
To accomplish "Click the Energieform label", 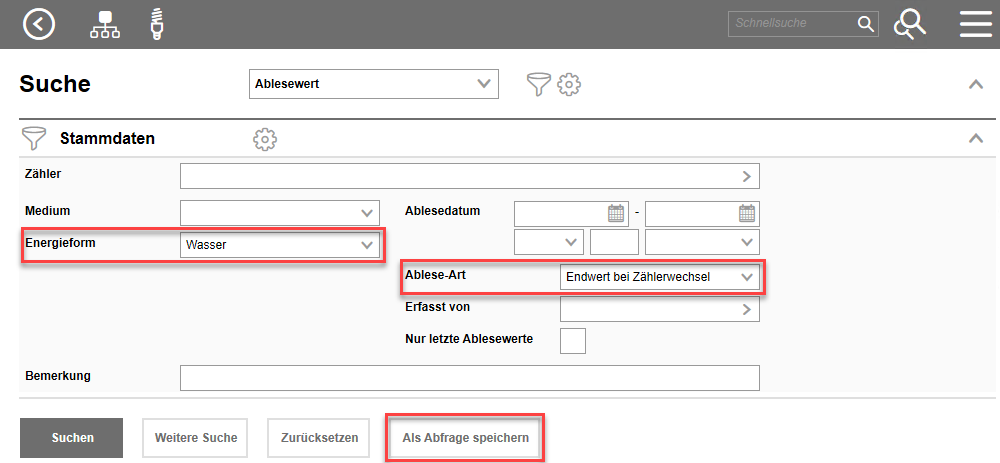I will 60,242.
